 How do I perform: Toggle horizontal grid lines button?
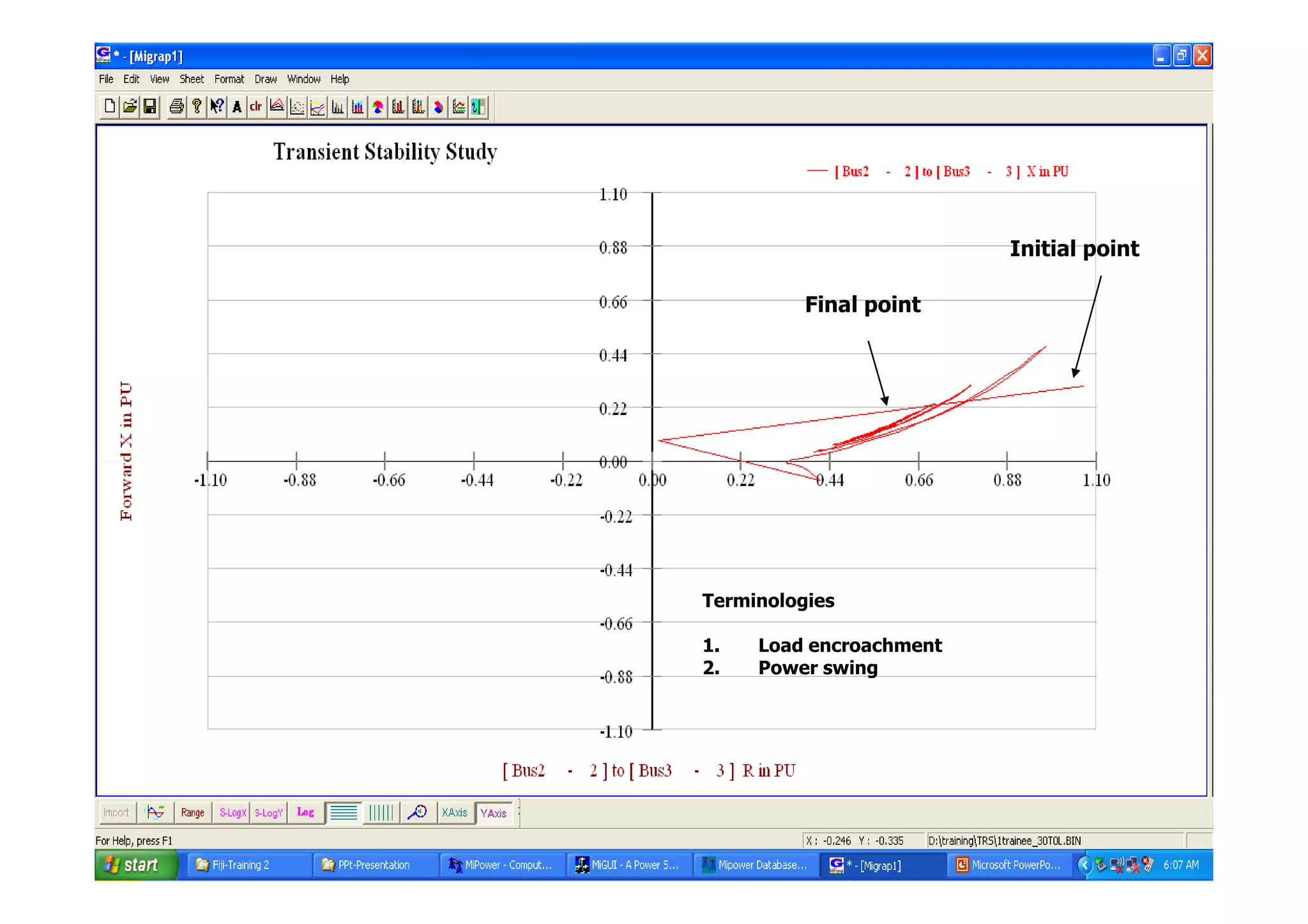tap(344, 812)
